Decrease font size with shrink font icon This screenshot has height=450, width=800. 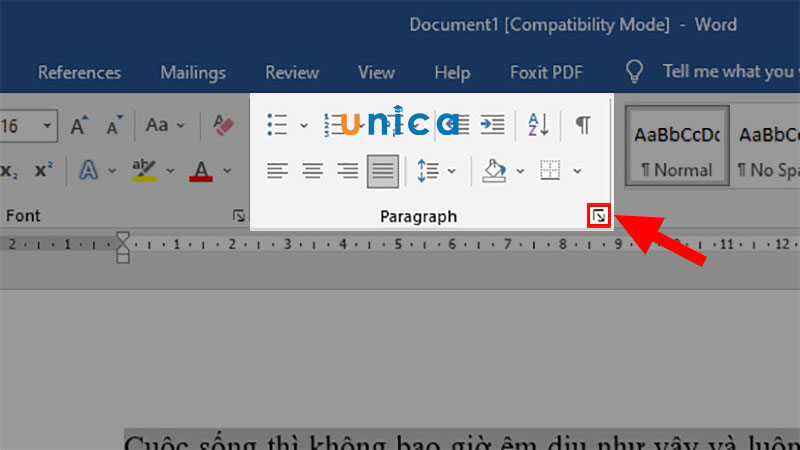114,125
